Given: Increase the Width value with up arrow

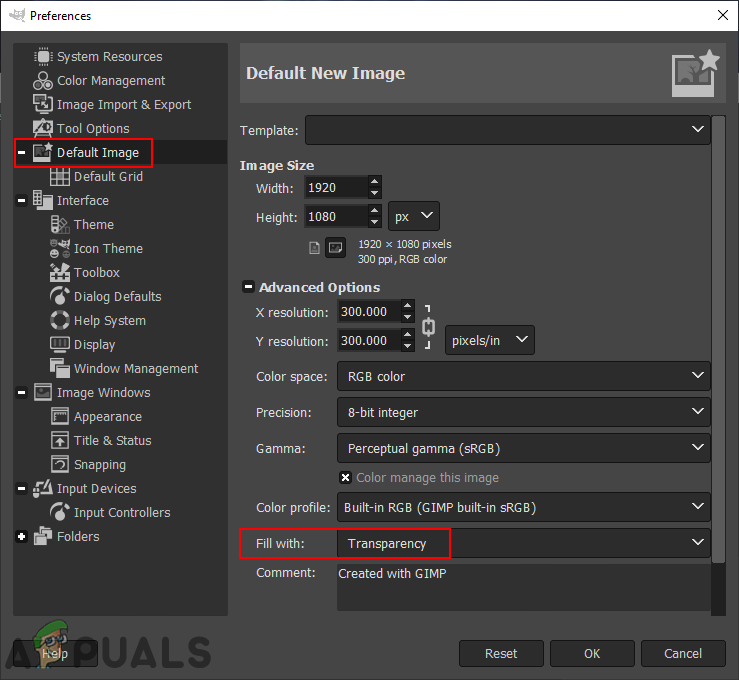Looking at the screenshot, I should coord(375,181).
